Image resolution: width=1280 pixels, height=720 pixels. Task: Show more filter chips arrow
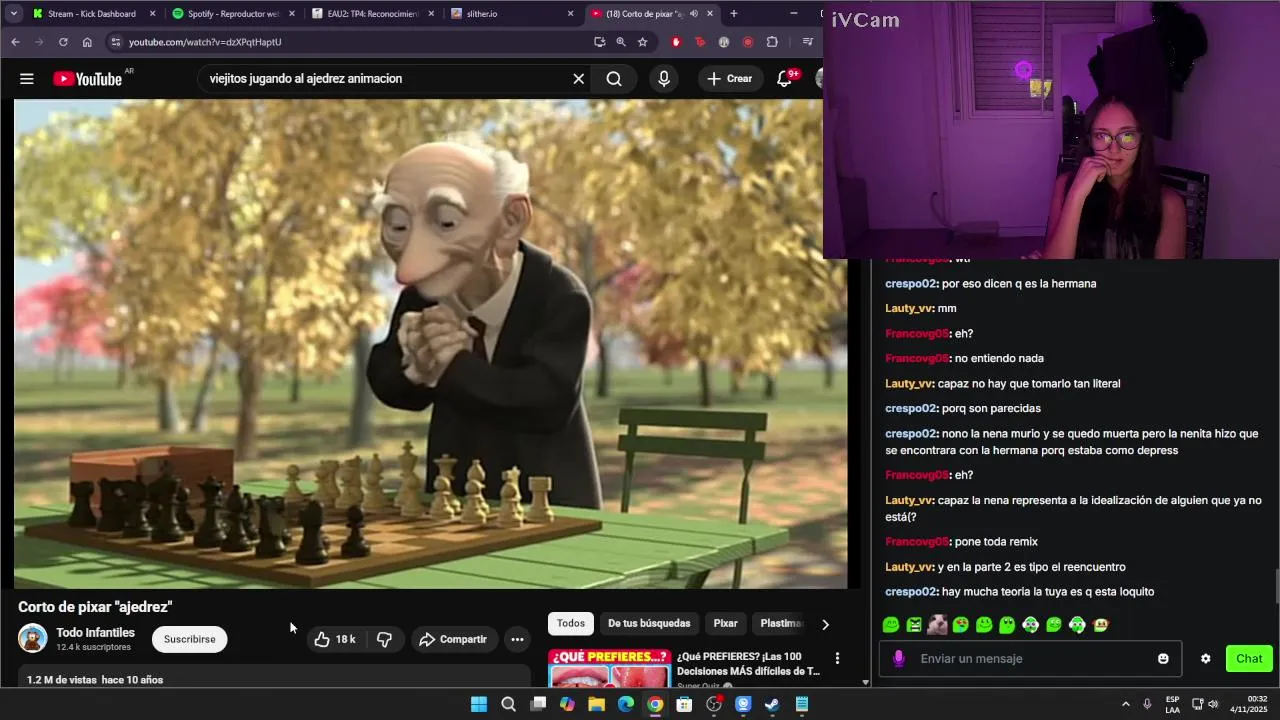pyautogui.click(x=825, y=624)
